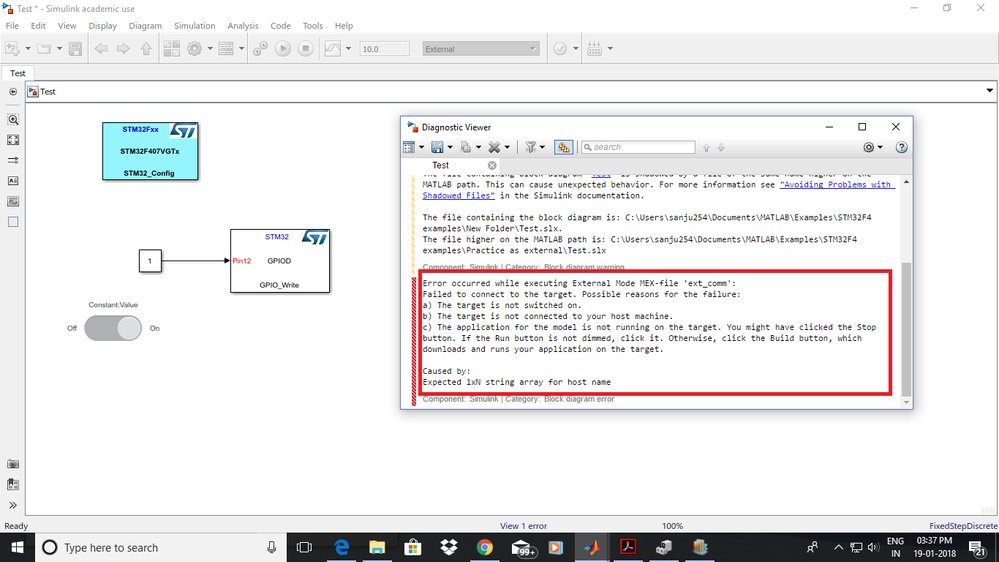This screenshot has width=999, height=562.
Task: Open the Diagram menu
Action: (145, 25)
